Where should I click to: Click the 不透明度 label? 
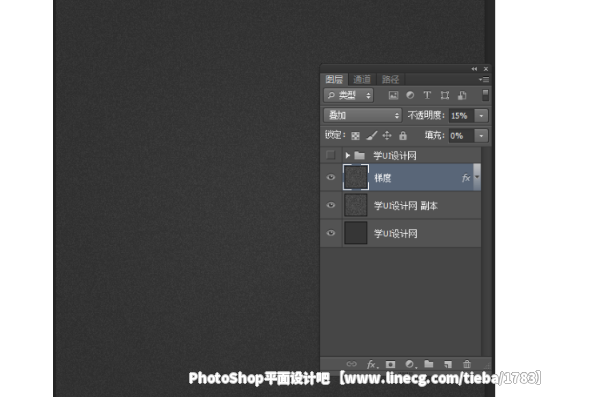[426, 115]
